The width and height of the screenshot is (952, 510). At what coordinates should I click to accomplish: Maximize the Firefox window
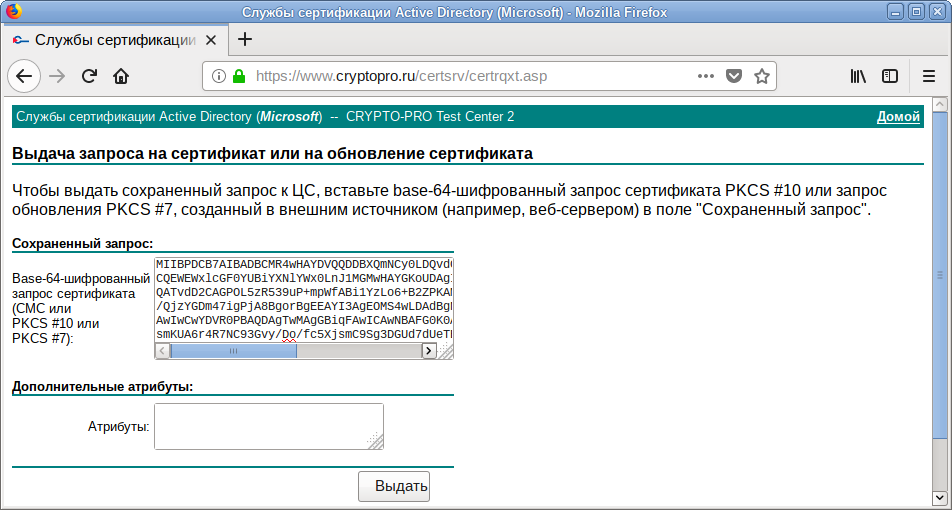[x=917, y=11]
